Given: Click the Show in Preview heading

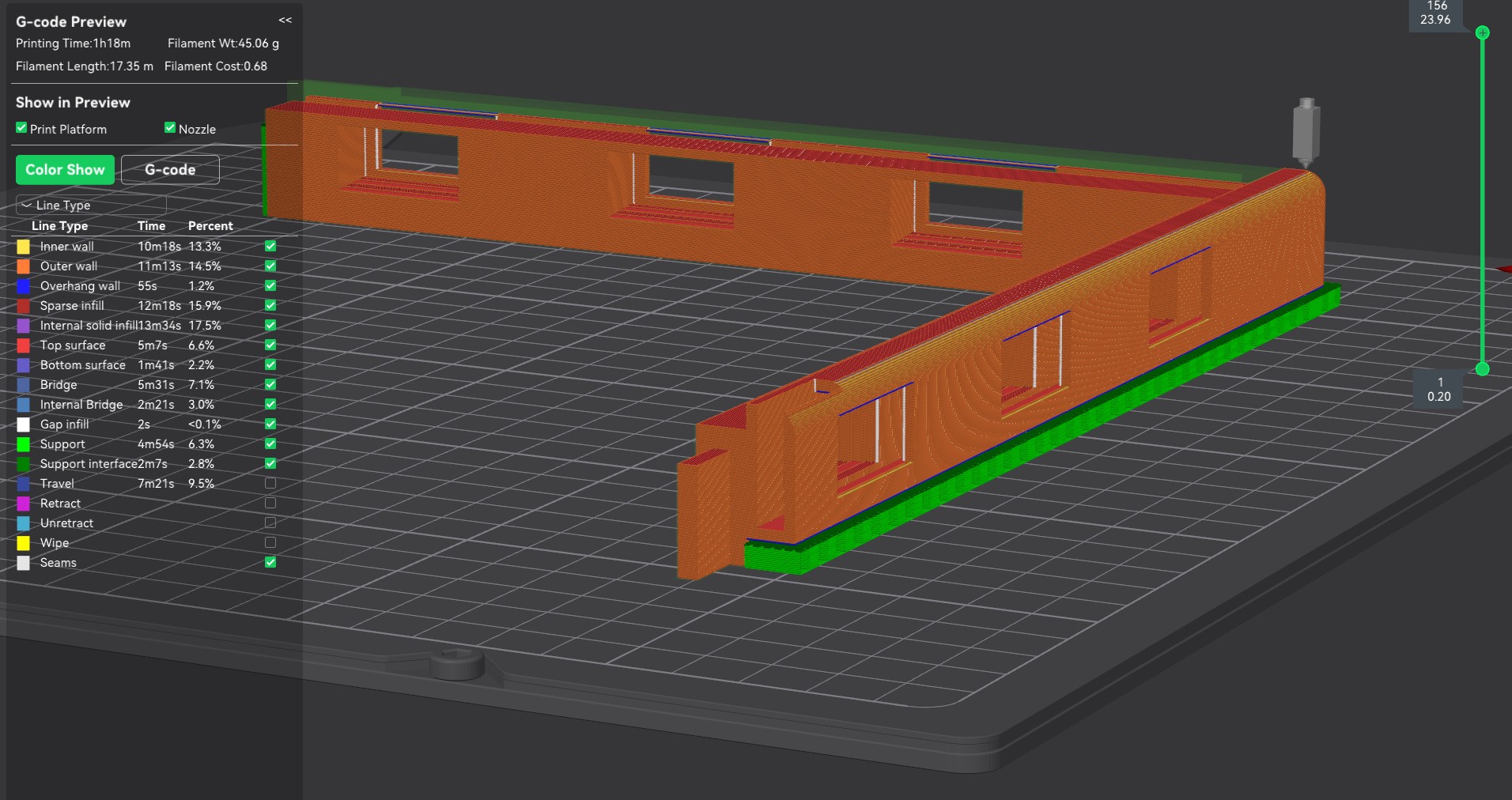Looking at the screenshot, I should (x=73, y=102).
